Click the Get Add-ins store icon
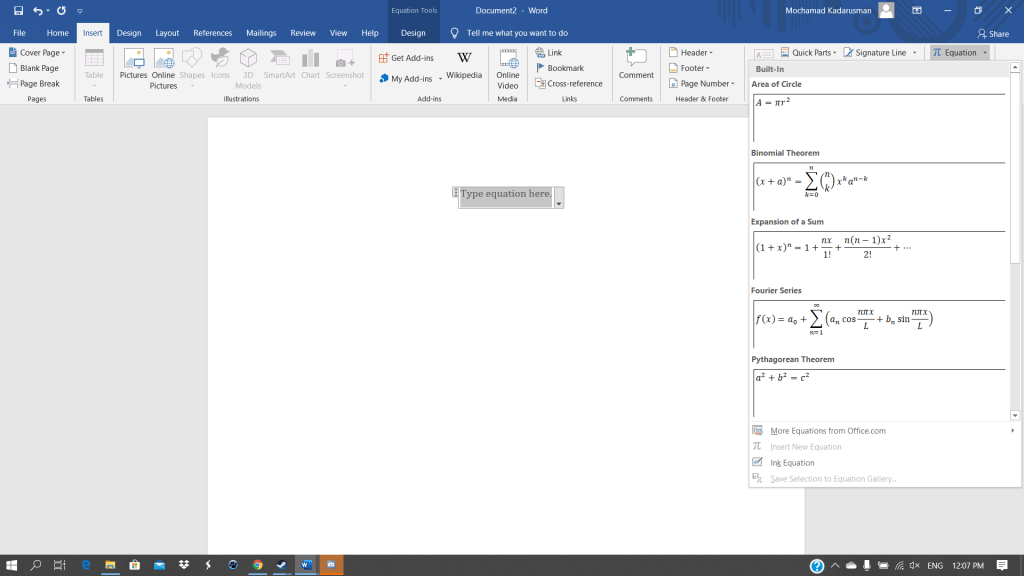1024x576 pixels. (384, 58)
